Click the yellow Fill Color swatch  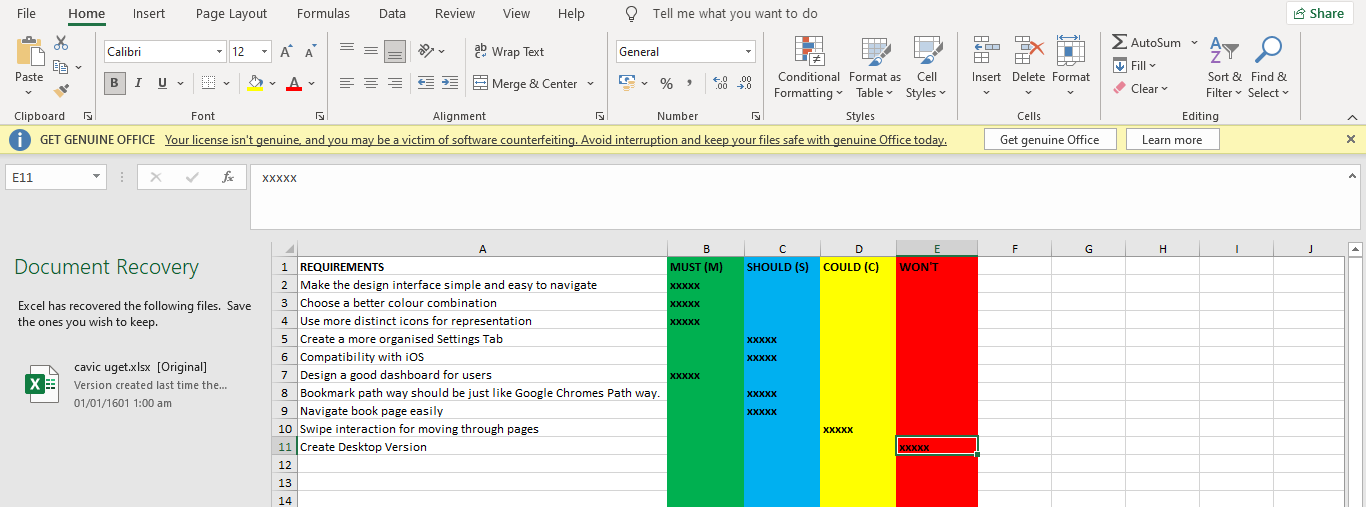coord(255,83)
